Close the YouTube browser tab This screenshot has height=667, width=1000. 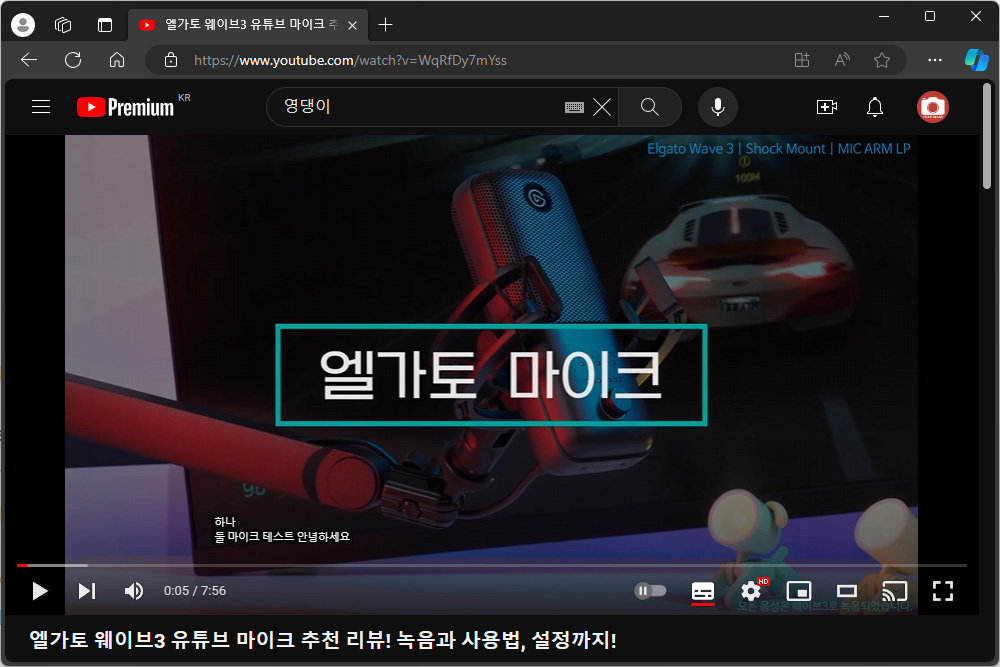point(352,26)
